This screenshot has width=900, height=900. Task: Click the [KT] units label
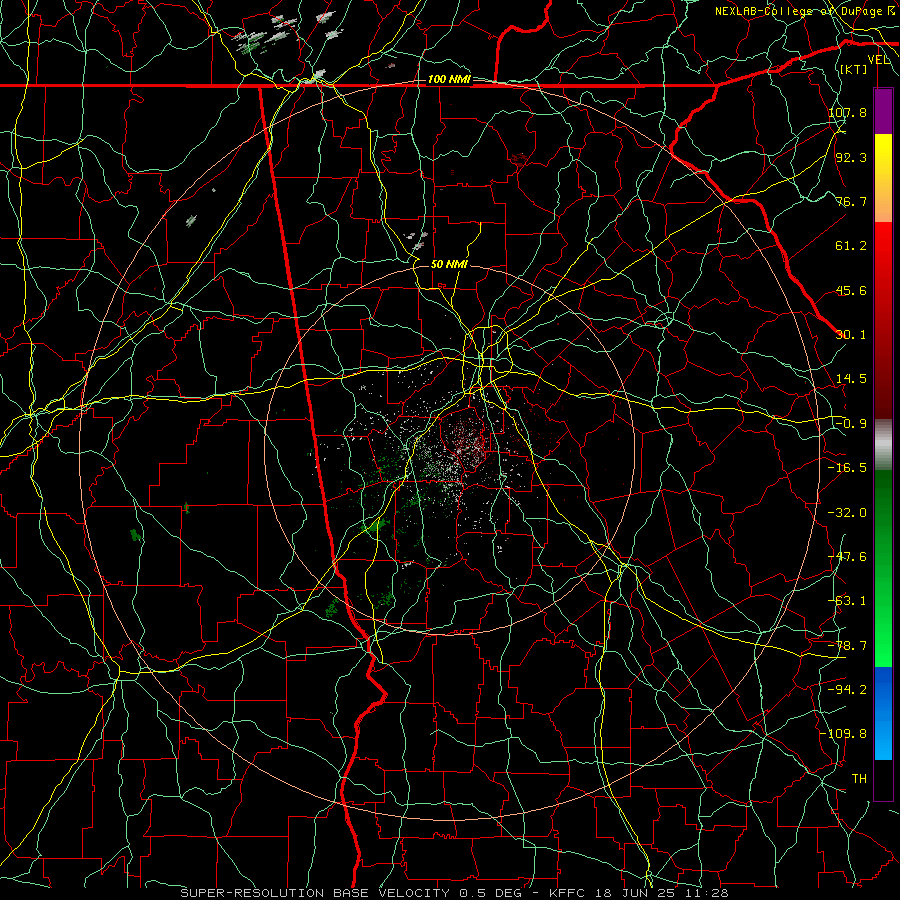coord(853,69)
